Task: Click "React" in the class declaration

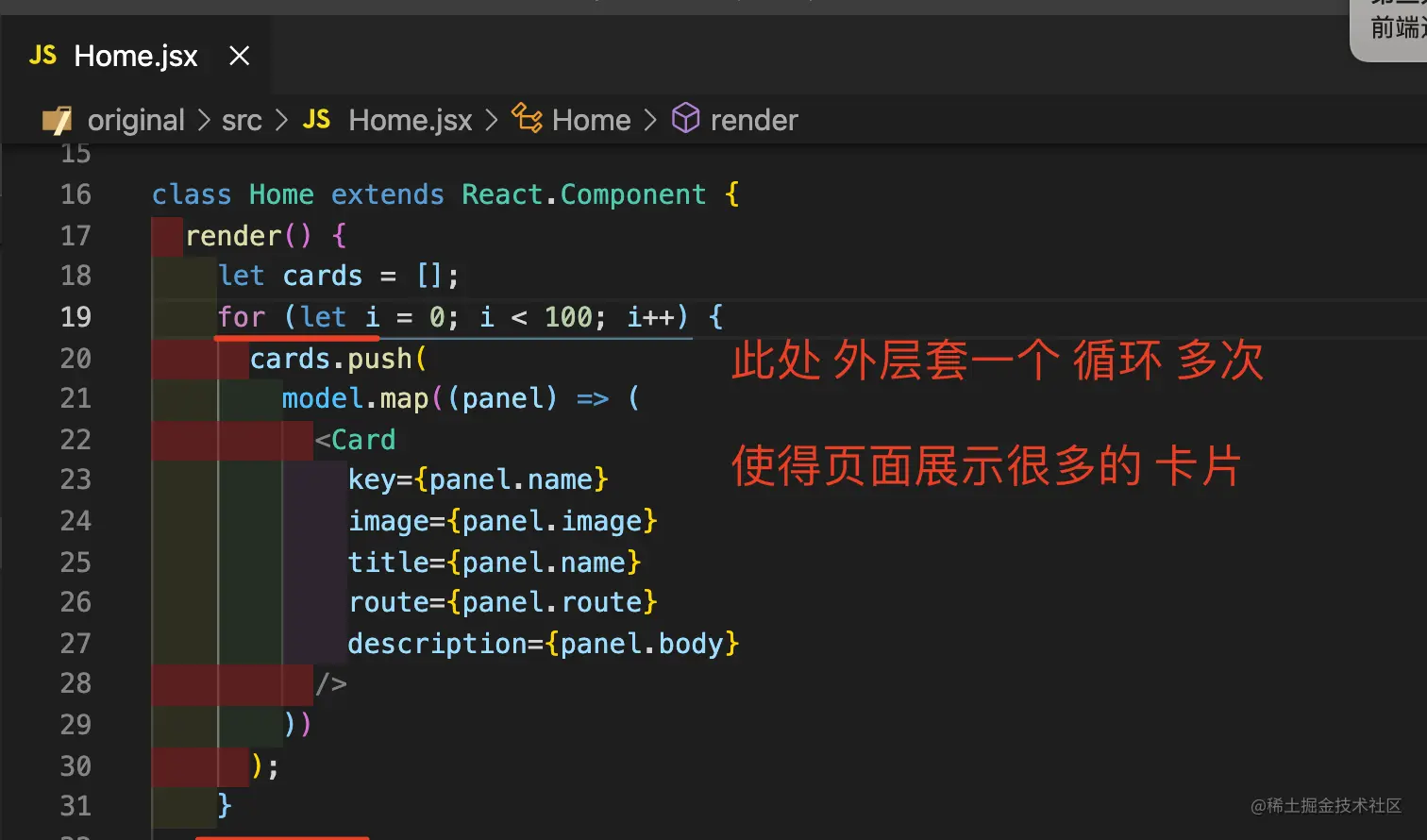Action: point(502,194)
